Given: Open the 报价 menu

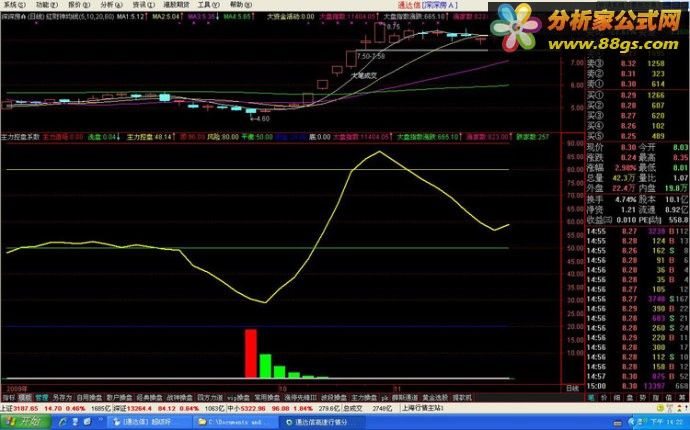Looking at the screenshot, I should click(x=79, y=5).
